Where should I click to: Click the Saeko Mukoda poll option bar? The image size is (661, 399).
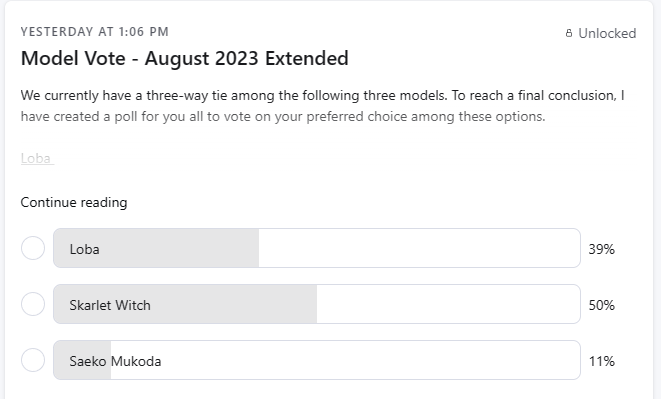tap(317, 360)
